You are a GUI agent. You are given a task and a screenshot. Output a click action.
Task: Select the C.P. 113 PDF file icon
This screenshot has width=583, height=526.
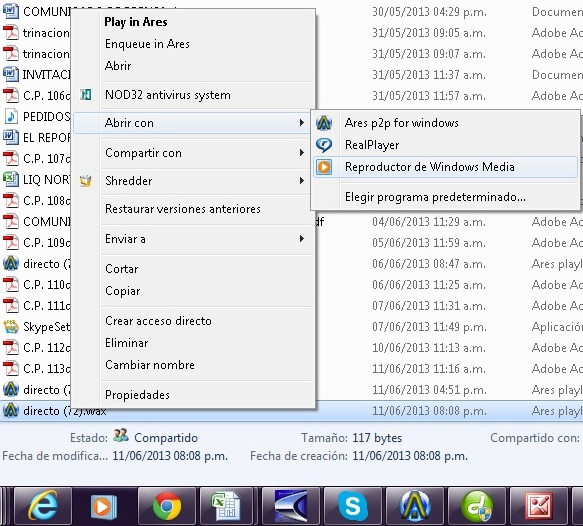11,368
